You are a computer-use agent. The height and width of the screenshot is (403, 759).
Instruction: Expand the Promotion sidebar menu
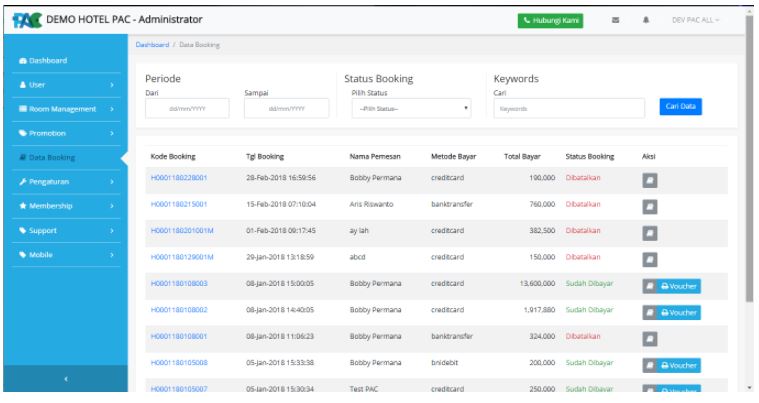tap(66, 133)
